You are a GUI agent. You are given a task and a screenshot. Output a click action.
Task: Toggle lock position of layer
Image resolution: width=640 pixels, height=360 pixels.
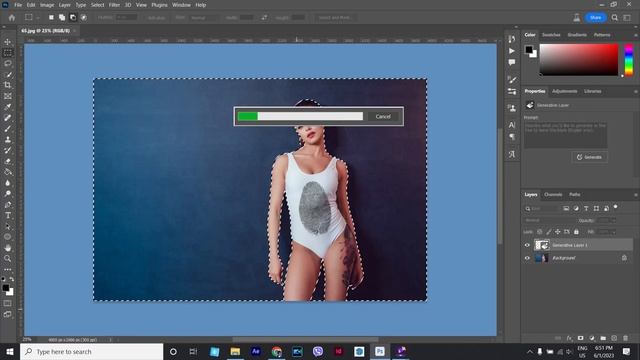[x=557, y=232]
